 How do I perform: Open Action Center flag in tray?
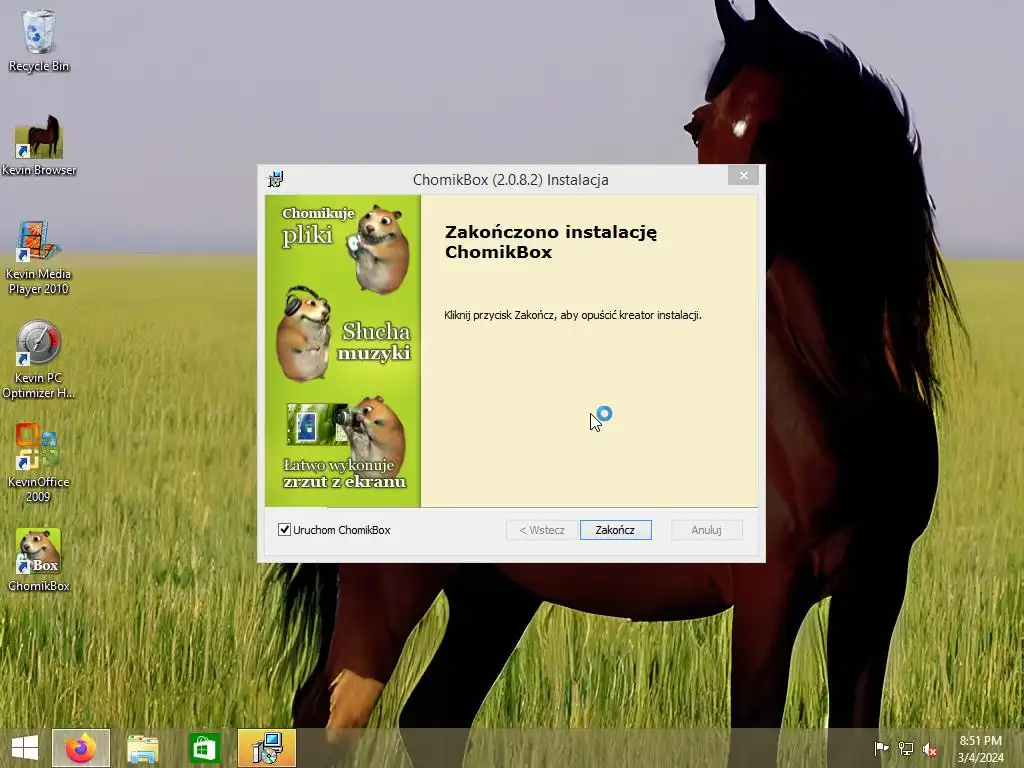click(881, 748)
